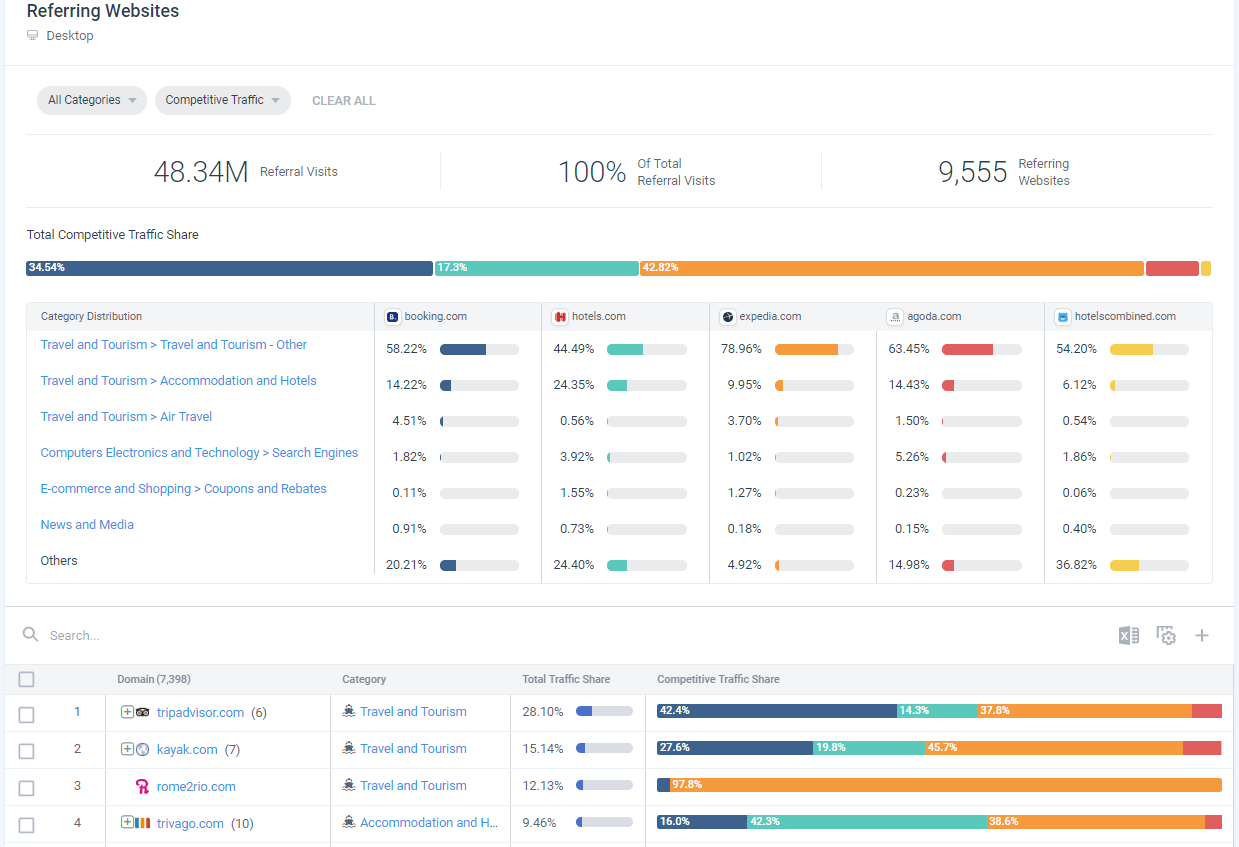Screen dimensions: 1239x847
Task: Click the plus icon next to table settings
Action: click(1202, 635)
